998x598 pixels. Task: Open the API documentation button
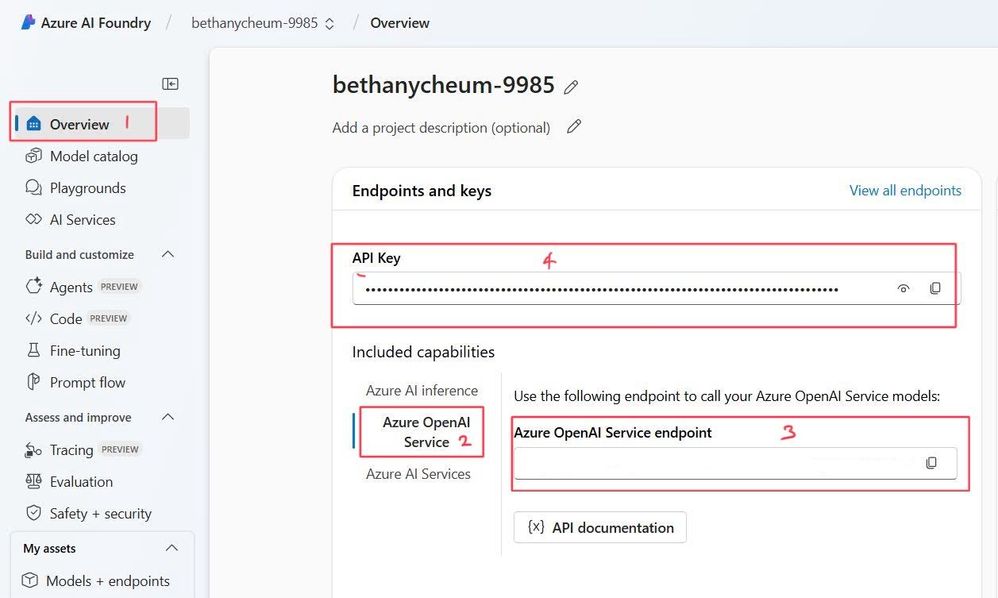(x=600, y=527)
